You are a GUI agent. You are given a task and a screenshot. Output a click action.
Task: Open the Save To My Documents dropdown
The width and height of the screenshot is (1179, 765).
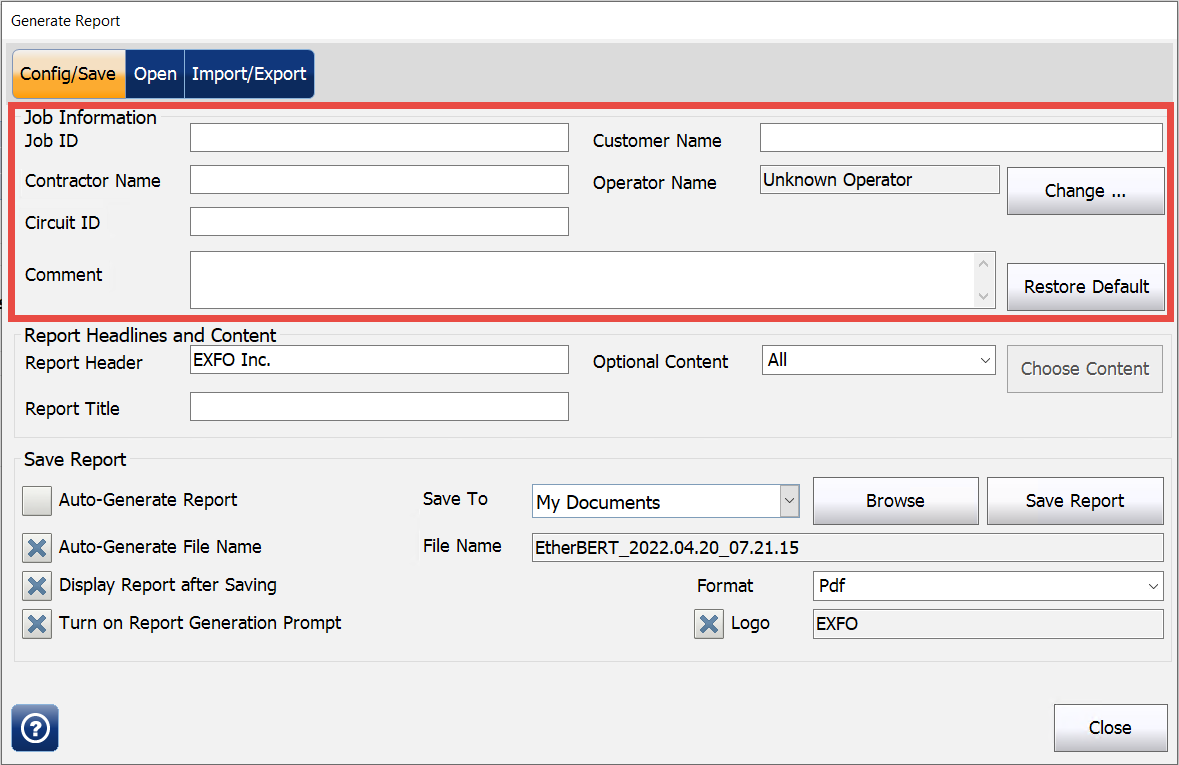coord(665,501)
